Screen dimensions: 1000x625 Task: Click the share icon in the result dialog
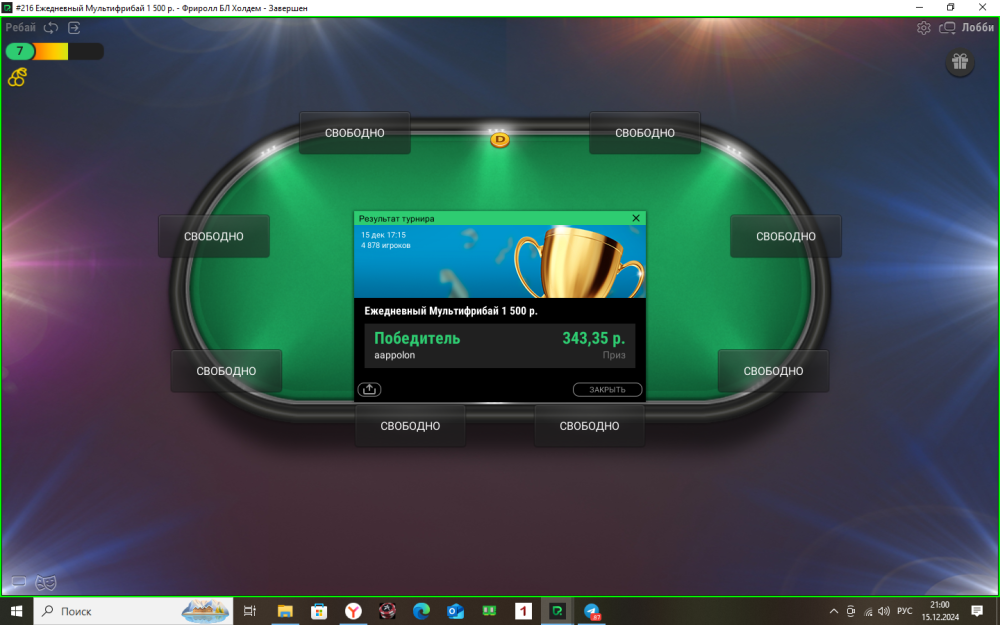click(x=369, y=390)
